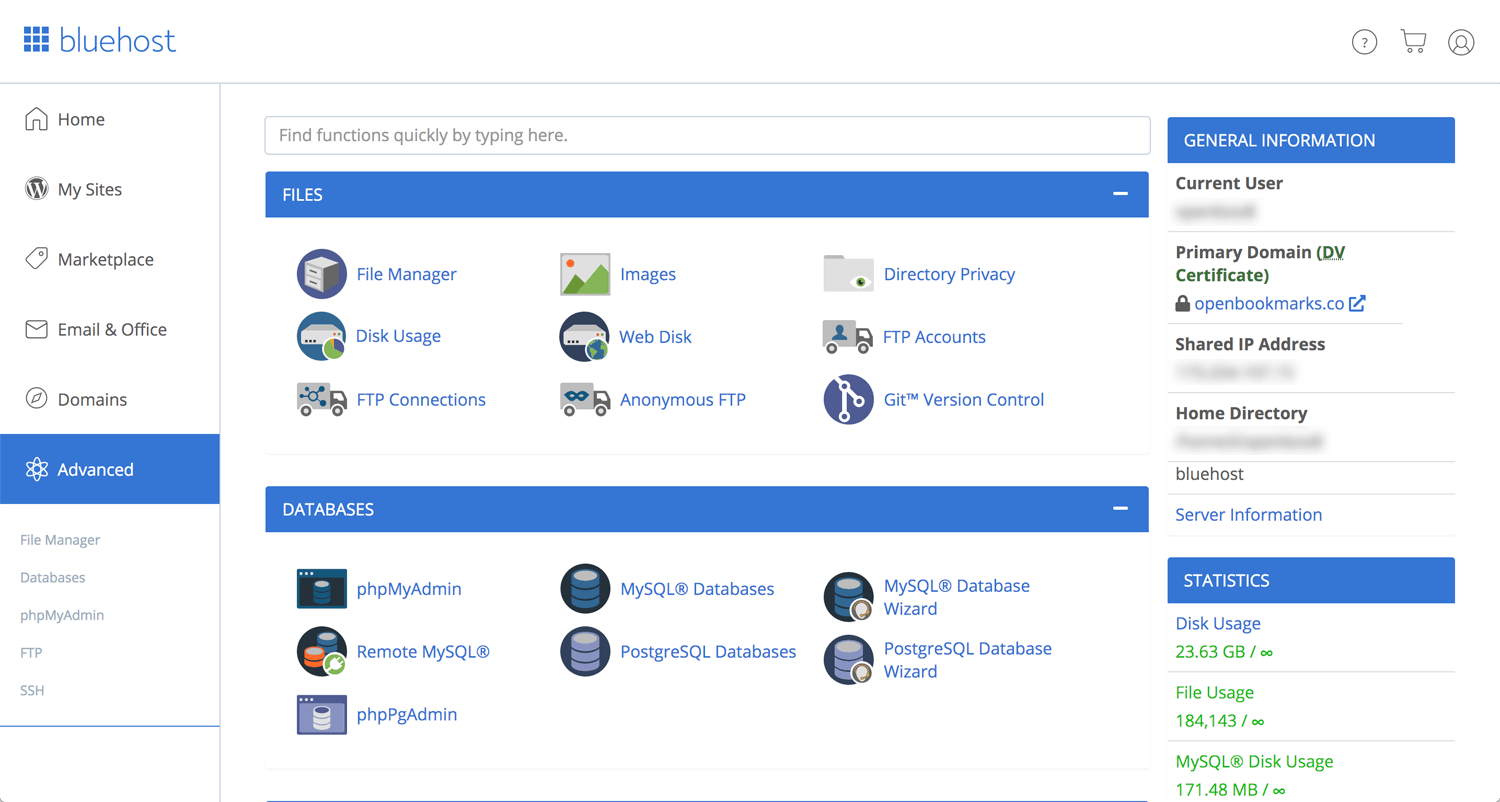
Task: Open the PostgreSQL Database Wizard icon
Action: click(x=848, y=660)
